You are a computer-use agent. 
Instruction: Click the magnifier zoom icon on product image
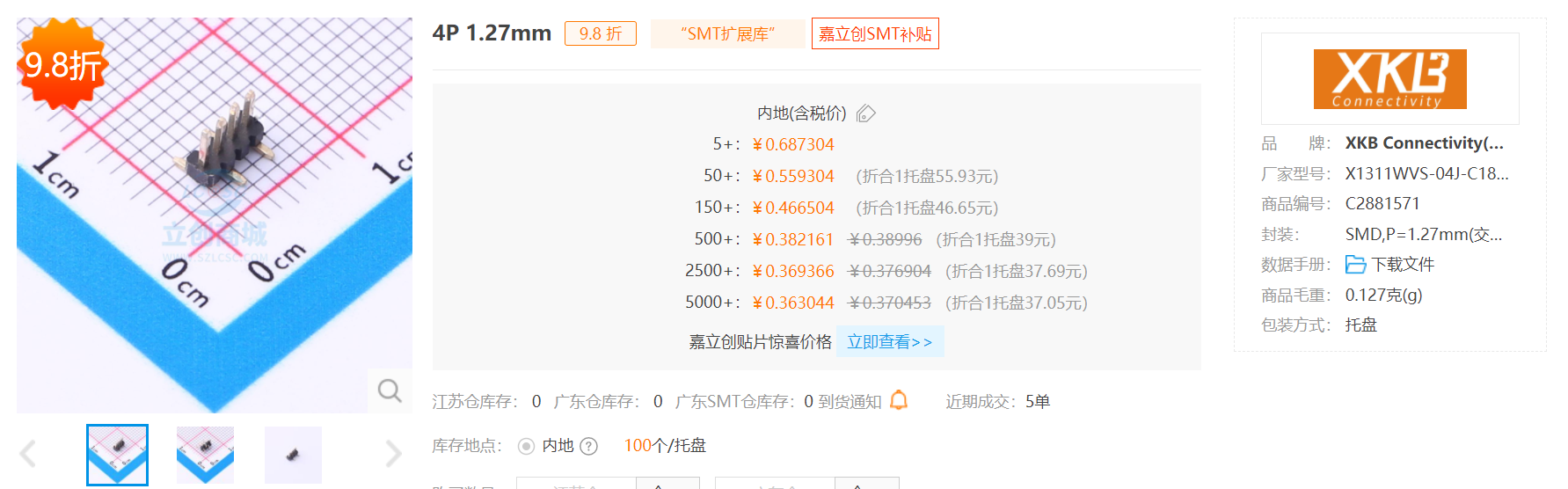[x=390, y=390]
